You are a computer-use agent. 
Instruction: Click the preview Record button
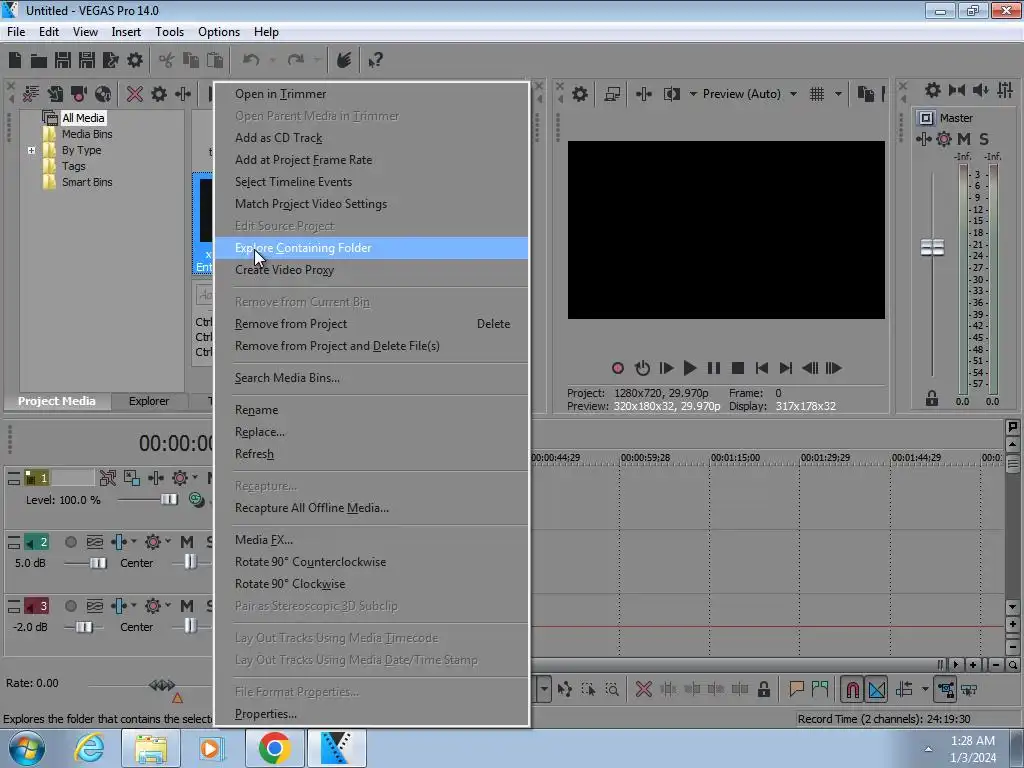618,368
